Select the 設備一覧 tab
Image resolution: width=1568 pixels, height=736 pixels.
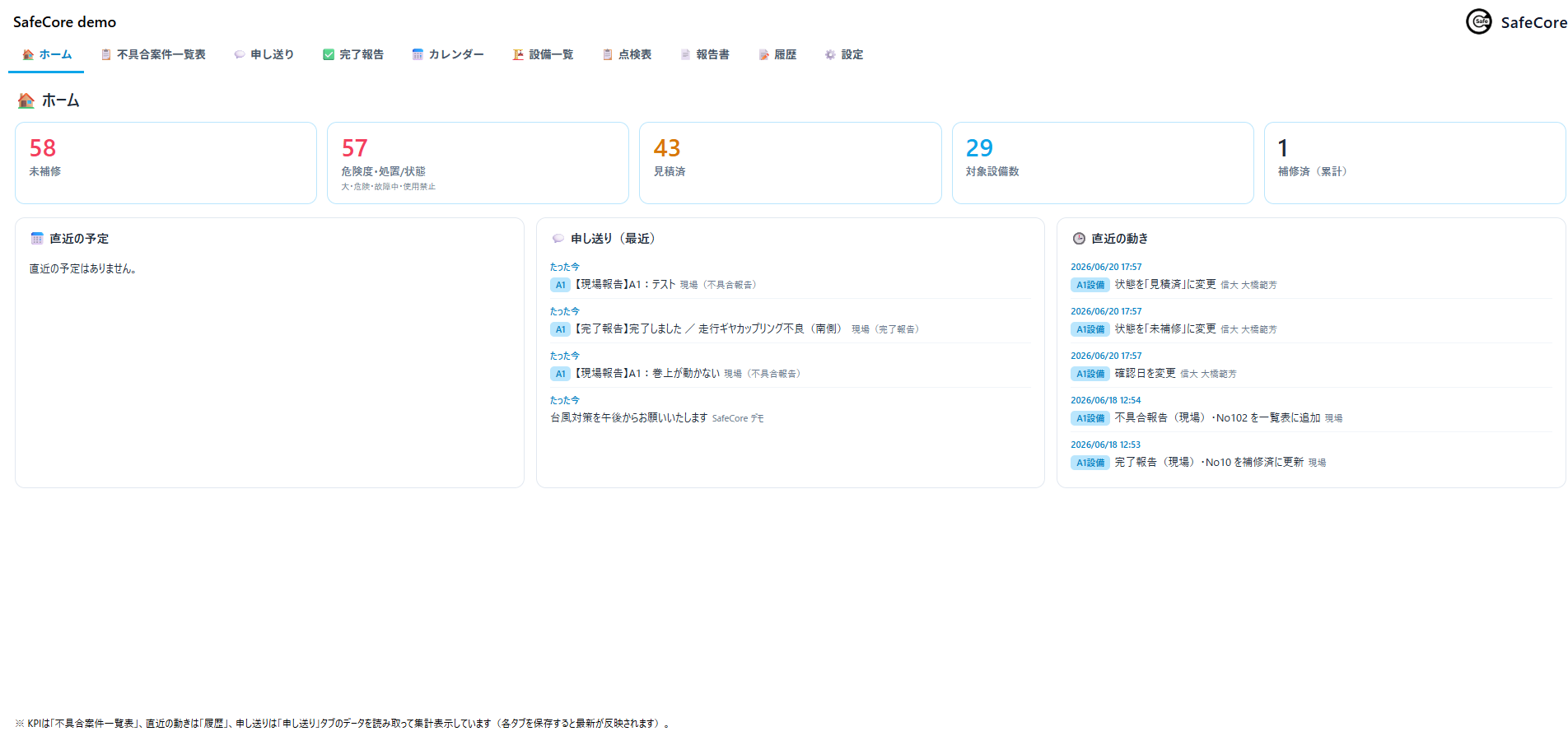coord(543,54)
